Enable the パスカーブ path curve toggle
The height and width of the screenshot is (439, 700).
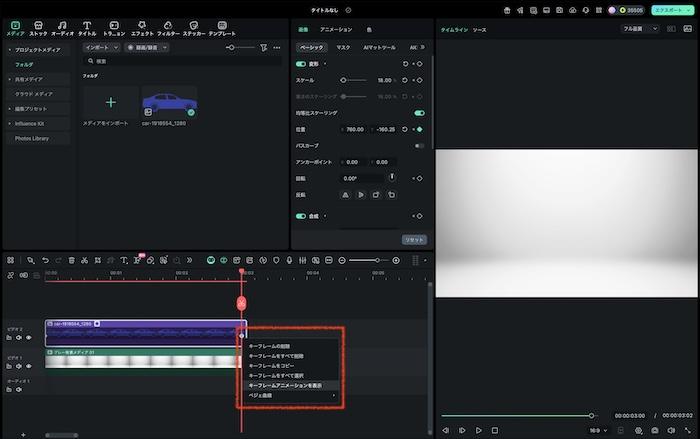[419, 145]
